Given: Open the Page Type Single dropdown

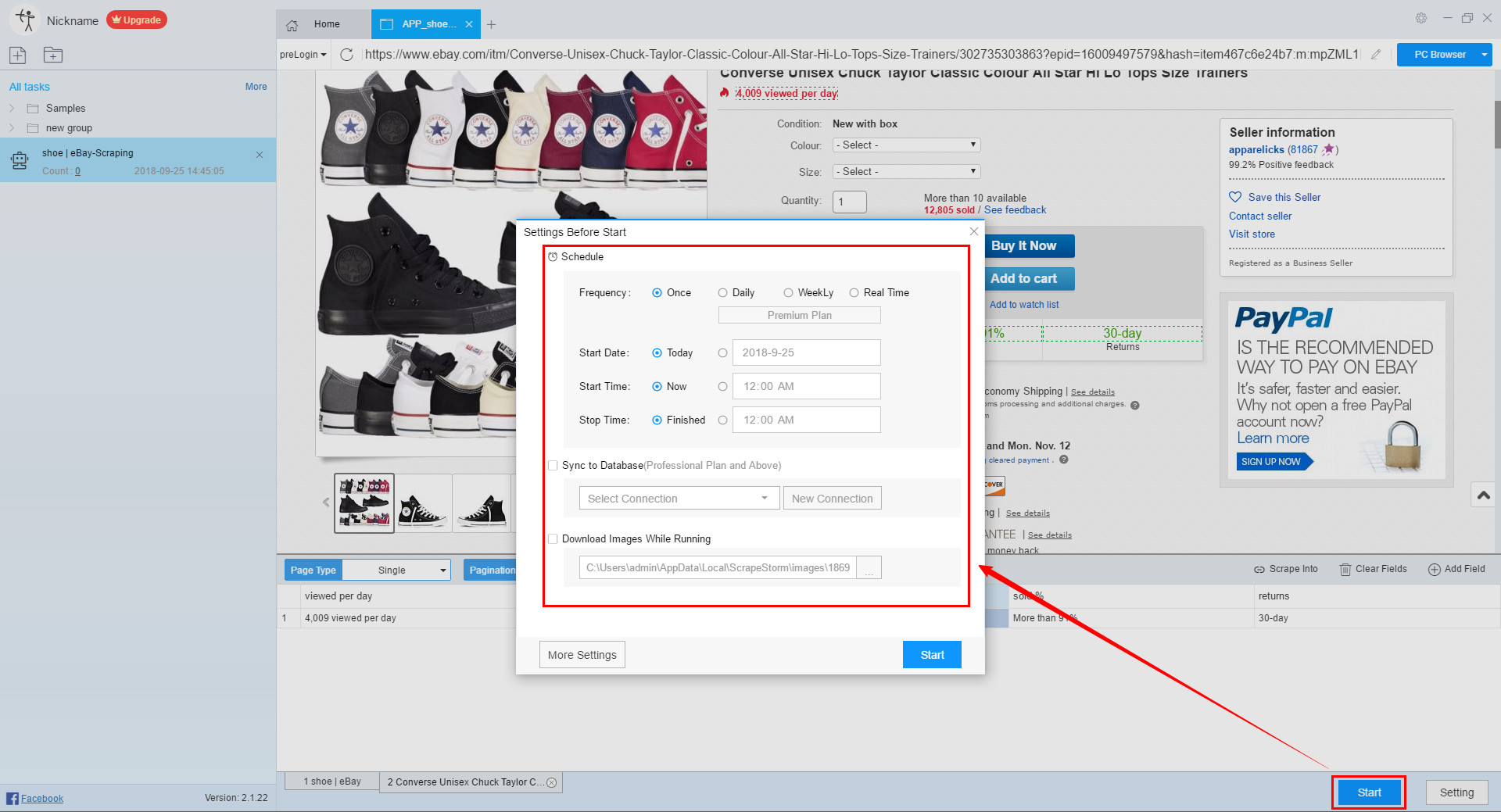Looking at the screenshot, I should coord(397,570).
